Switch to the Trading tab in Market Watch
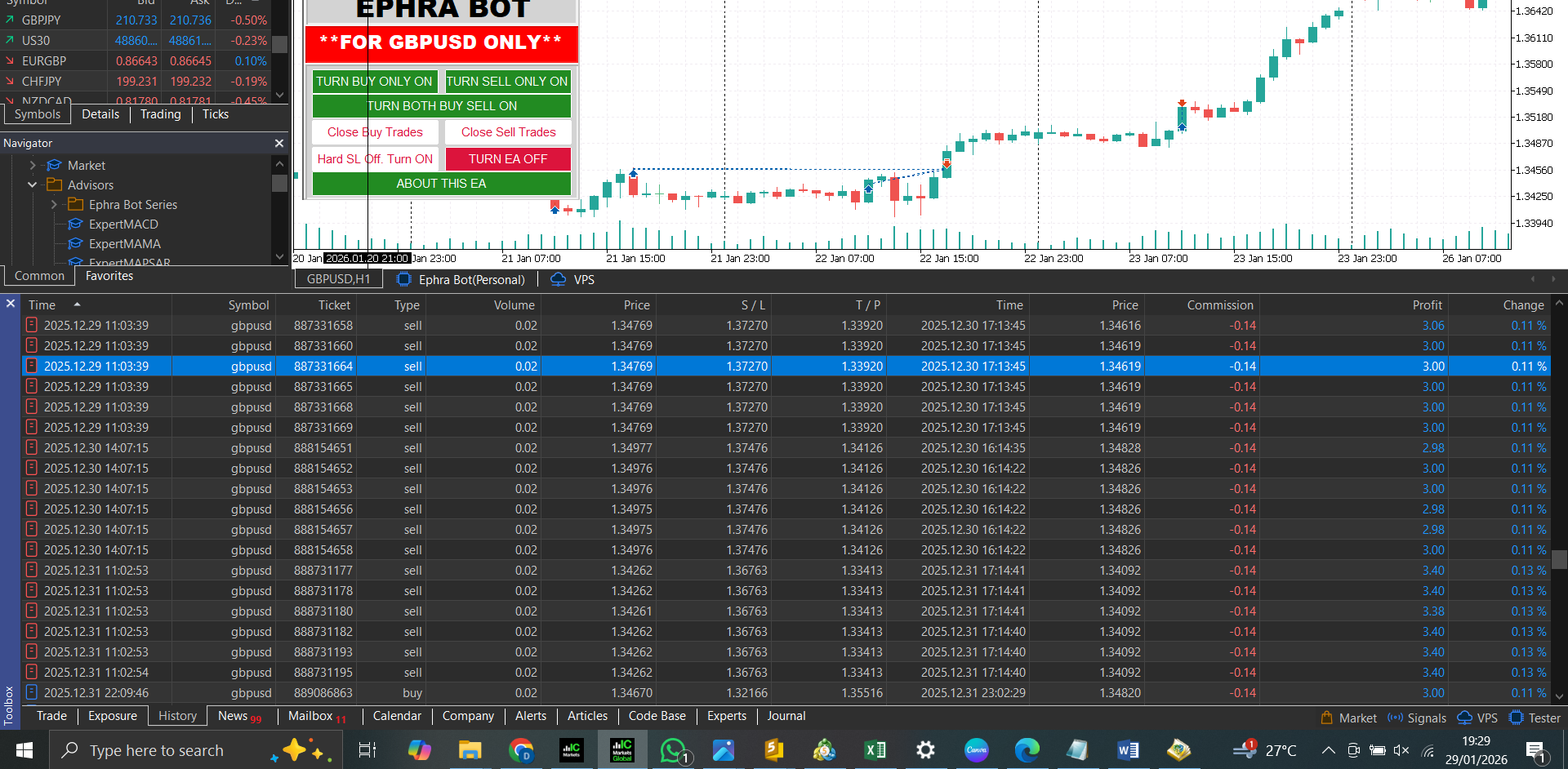 point(160,114)
